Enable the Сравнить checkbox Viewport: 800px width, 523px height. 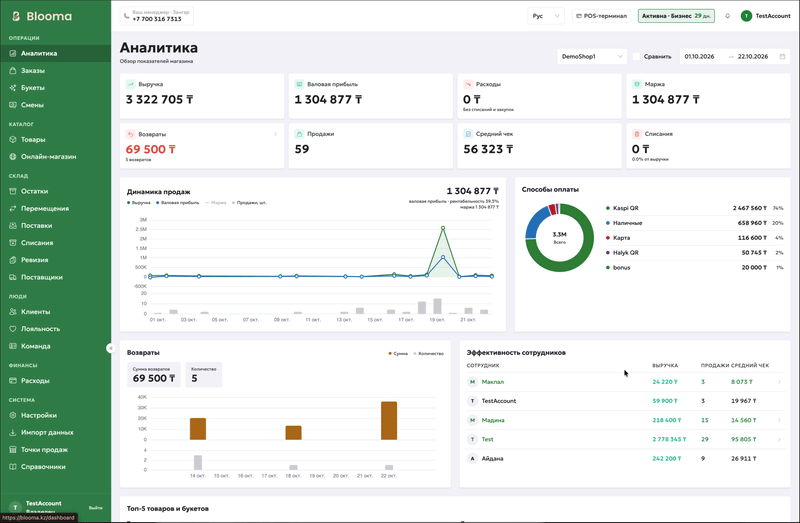636,57
